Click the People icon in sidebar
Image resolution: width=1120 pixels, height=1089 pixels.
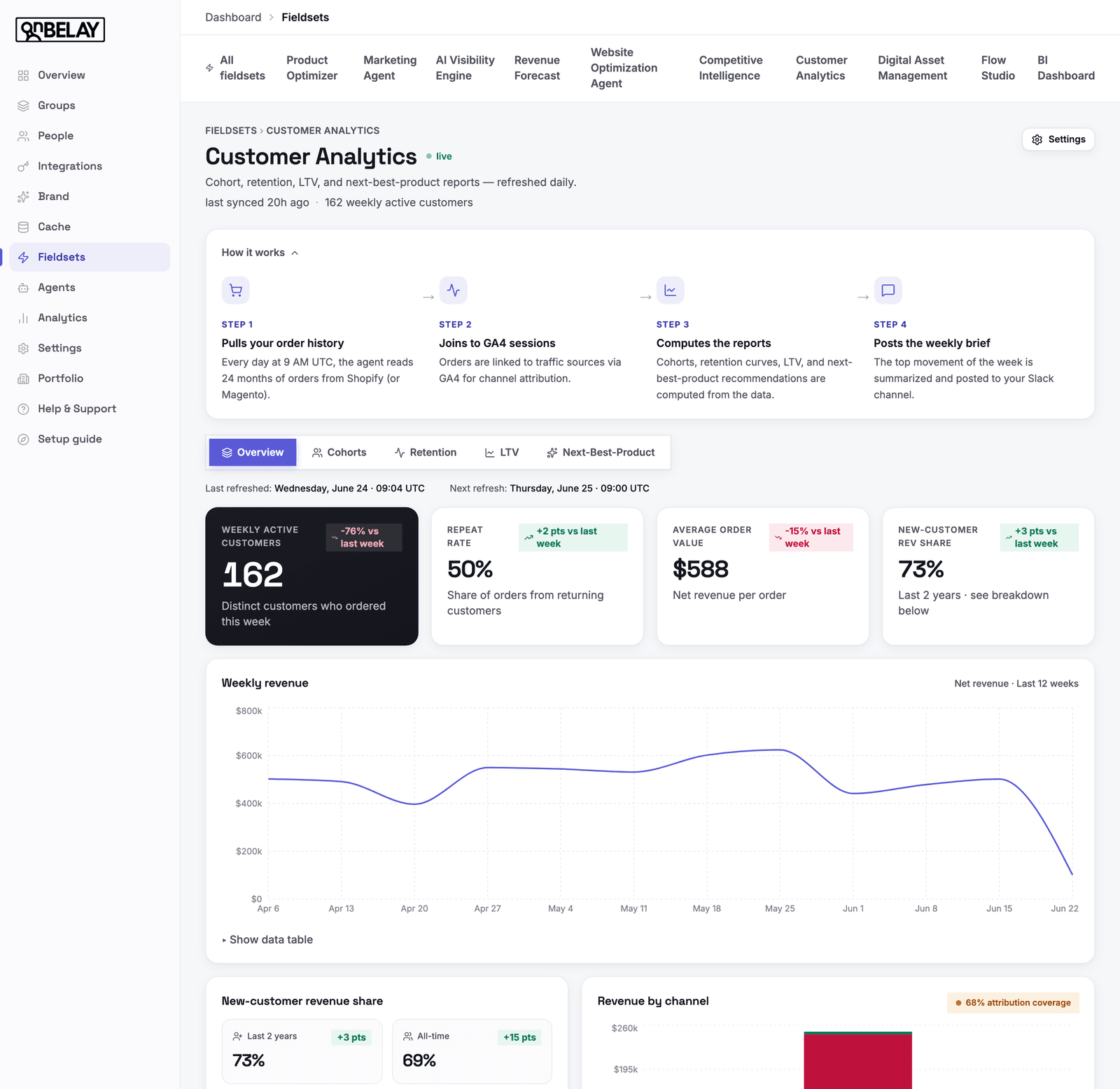click(23, 136)
